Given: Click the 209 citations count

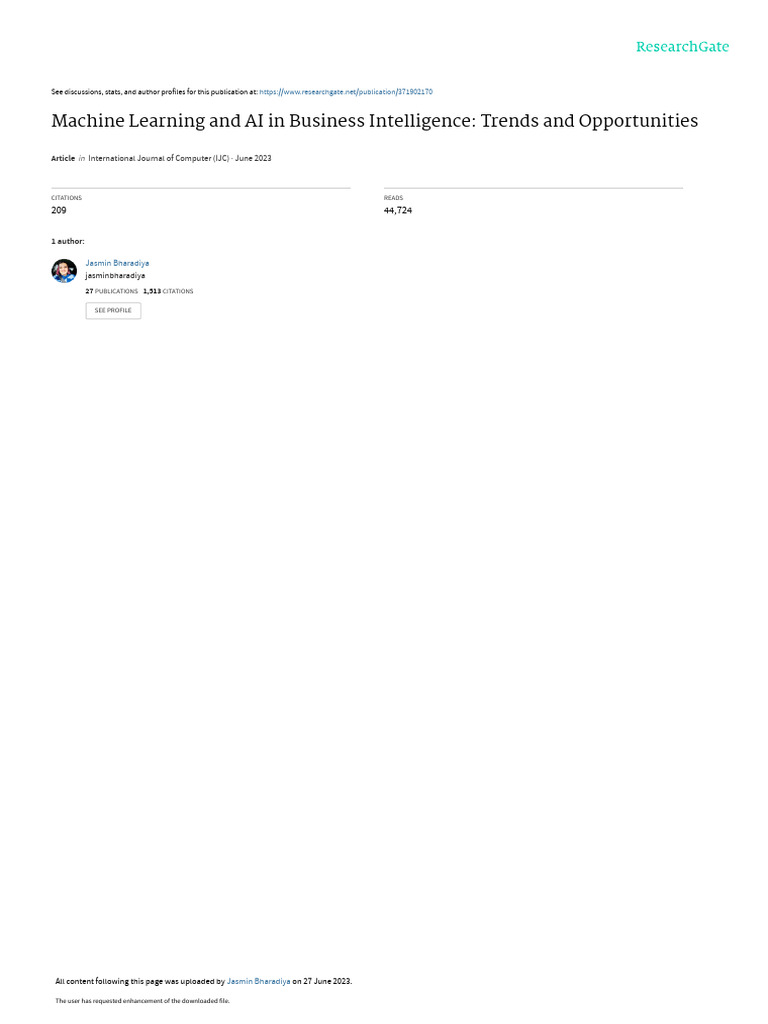Looking at the screenshot, I should click(x=59, y=210).
